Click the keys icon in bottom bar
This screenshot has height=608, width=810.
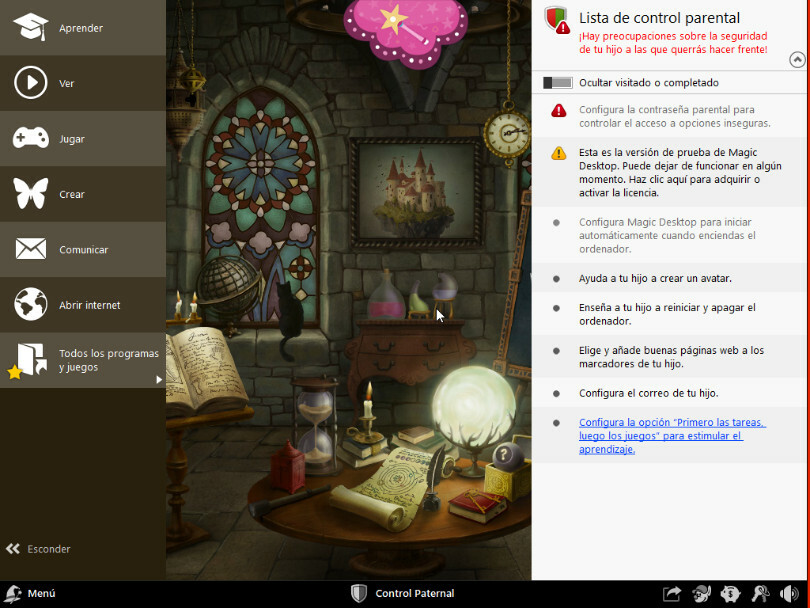pyautogui.click(x=761, y=594)
